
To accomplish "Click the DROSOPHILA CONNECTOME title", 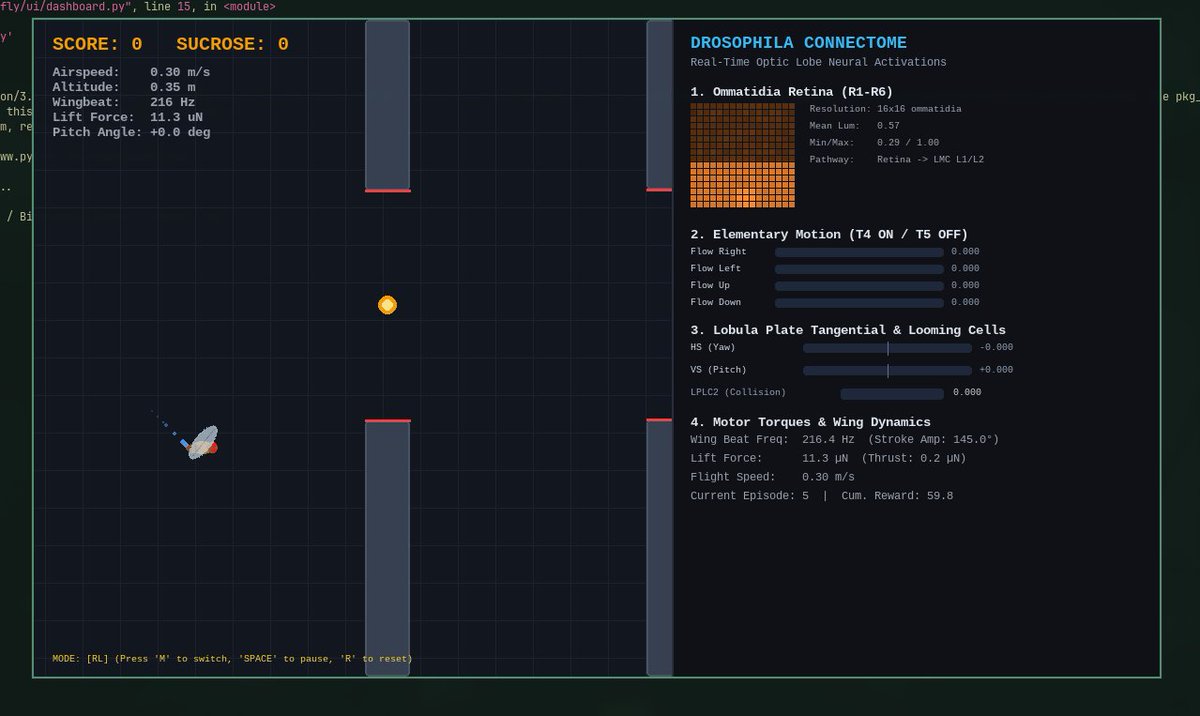I will pyautogui.click(x=798, y=43).
